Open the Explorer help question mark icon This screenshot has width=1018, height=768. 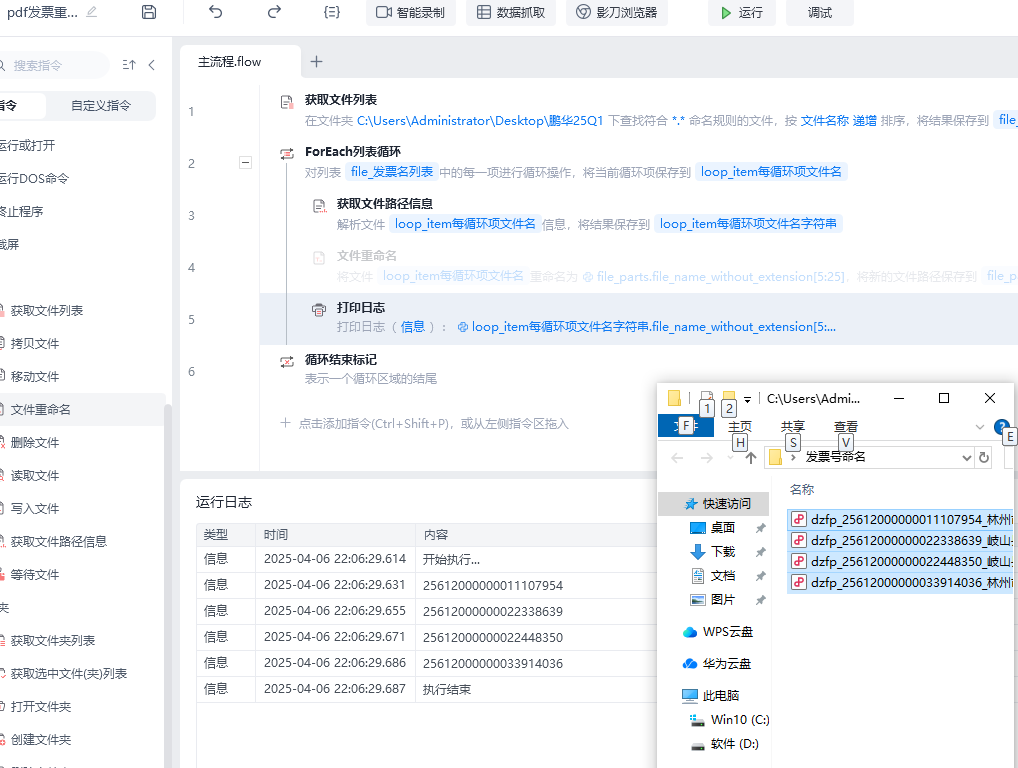pos(1002,427)
